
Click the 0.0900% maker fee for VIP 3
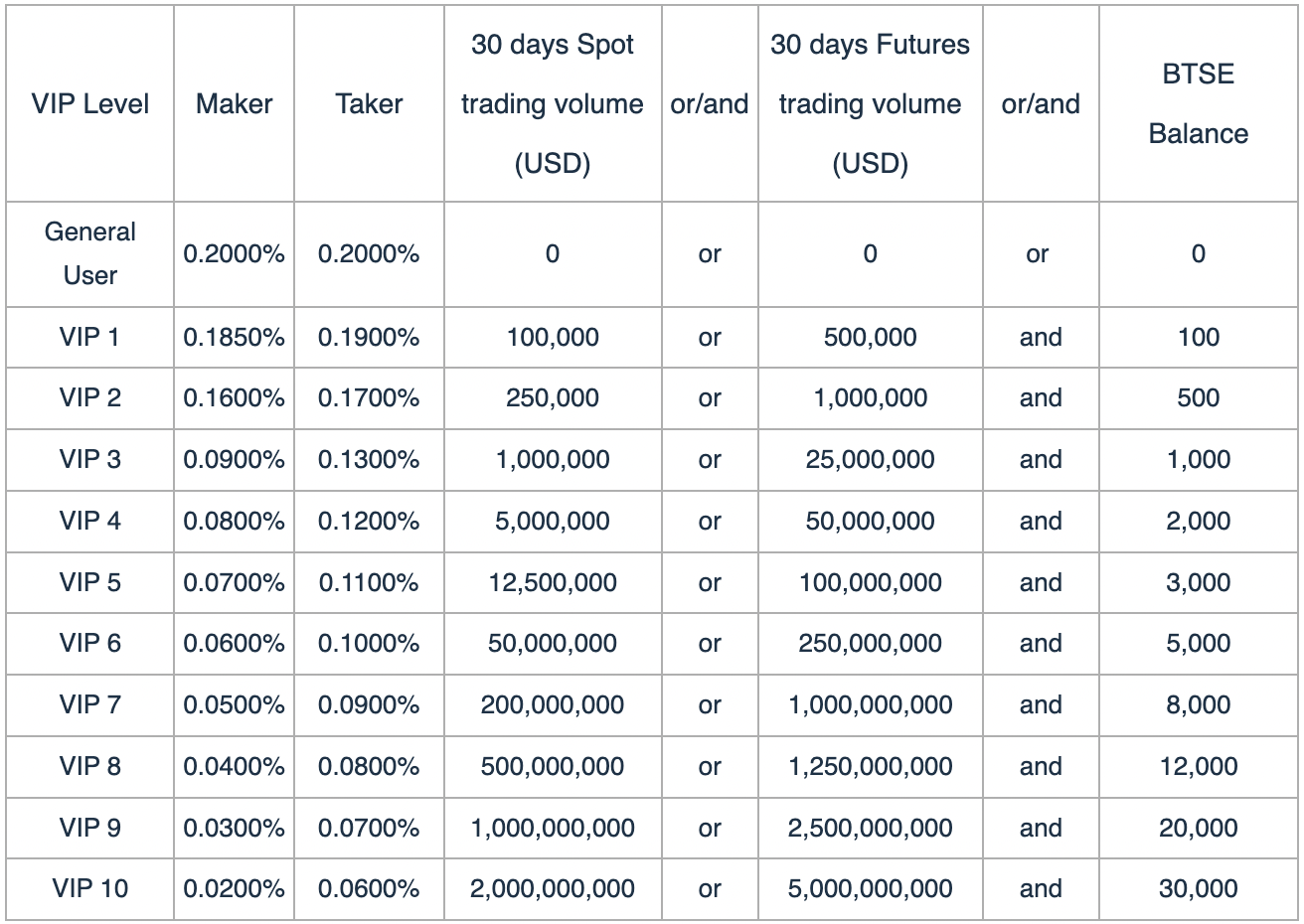coord(234,459)
